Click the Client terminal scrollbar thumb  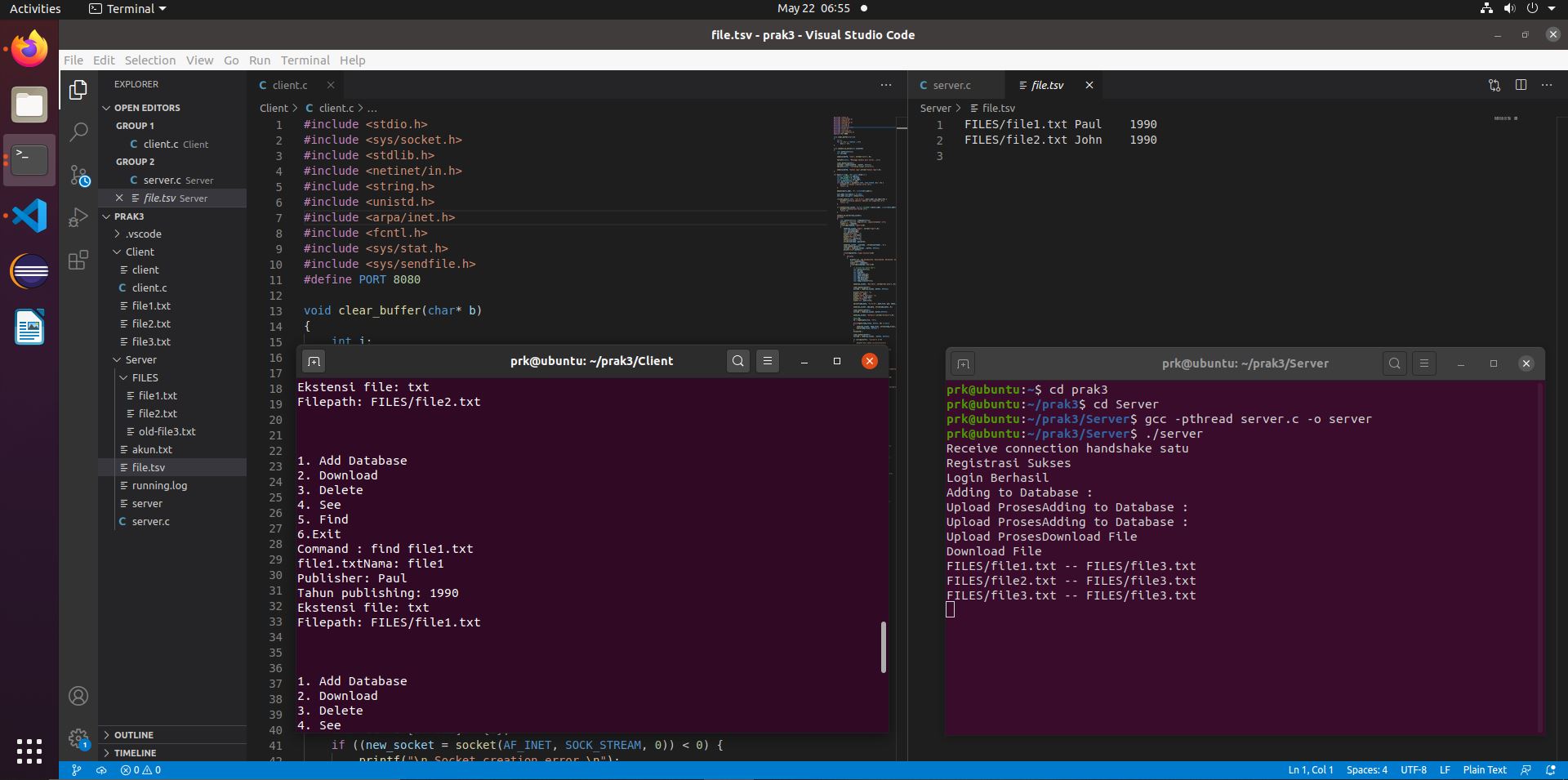click(883, 648)
